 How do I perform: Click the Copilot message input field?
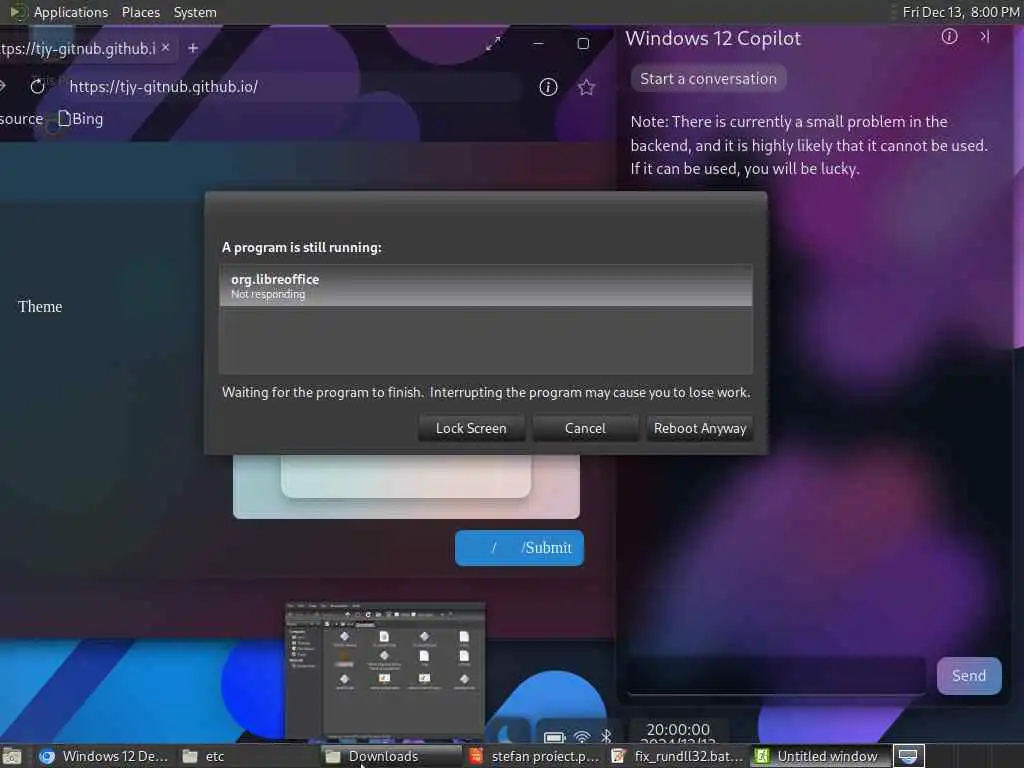[x=776, y=675]
